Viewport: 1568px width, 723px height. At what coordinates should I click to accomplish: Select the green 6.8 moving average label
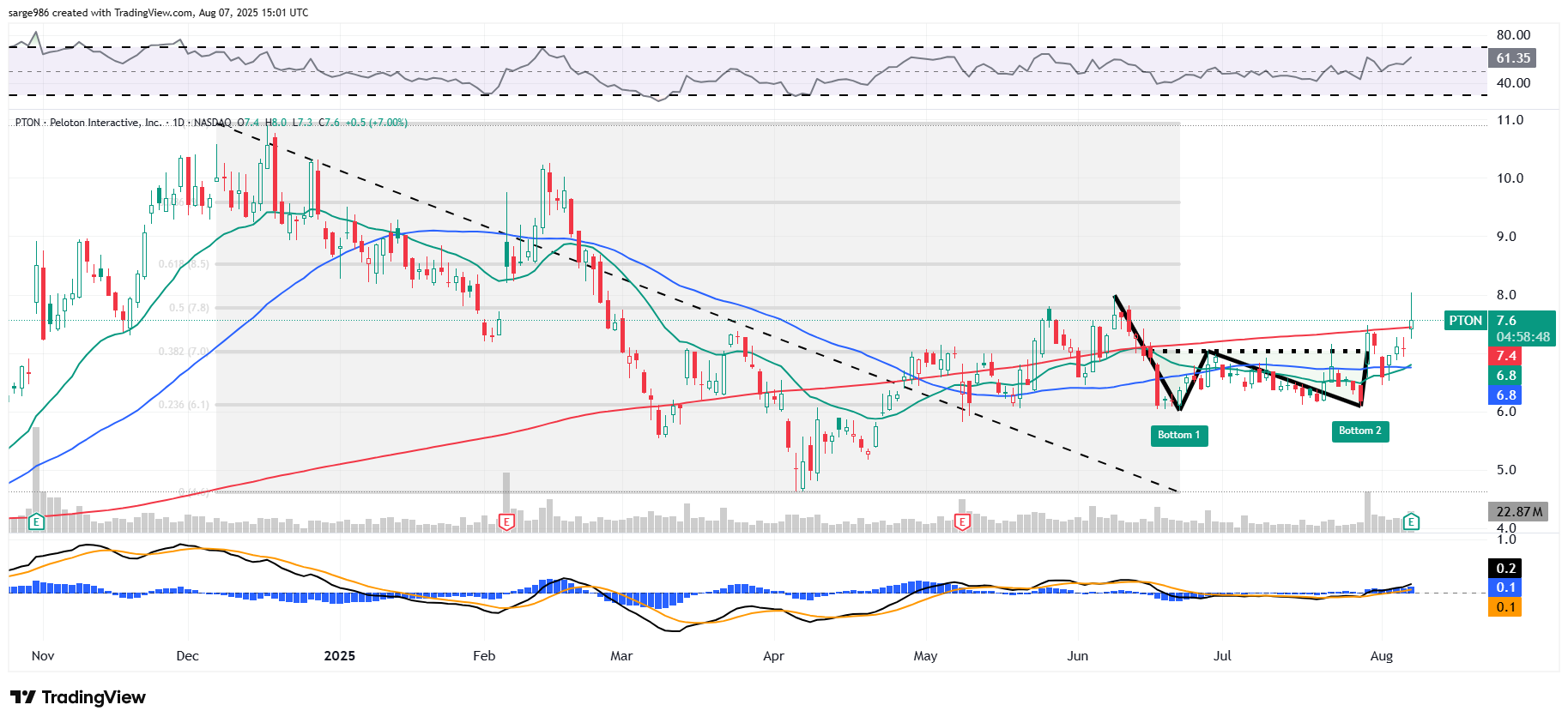[x=1506, y=376]
